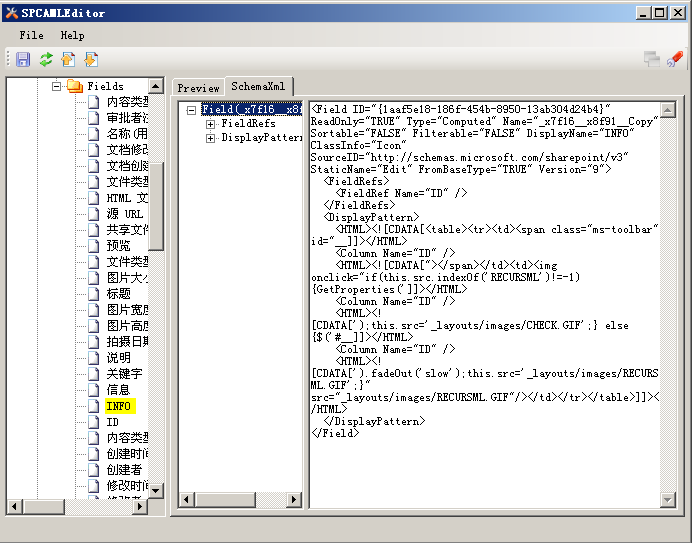This screenshot has height=543, width=694.
Task: Click the page icon beside INFO field
Action: (93, 406)
